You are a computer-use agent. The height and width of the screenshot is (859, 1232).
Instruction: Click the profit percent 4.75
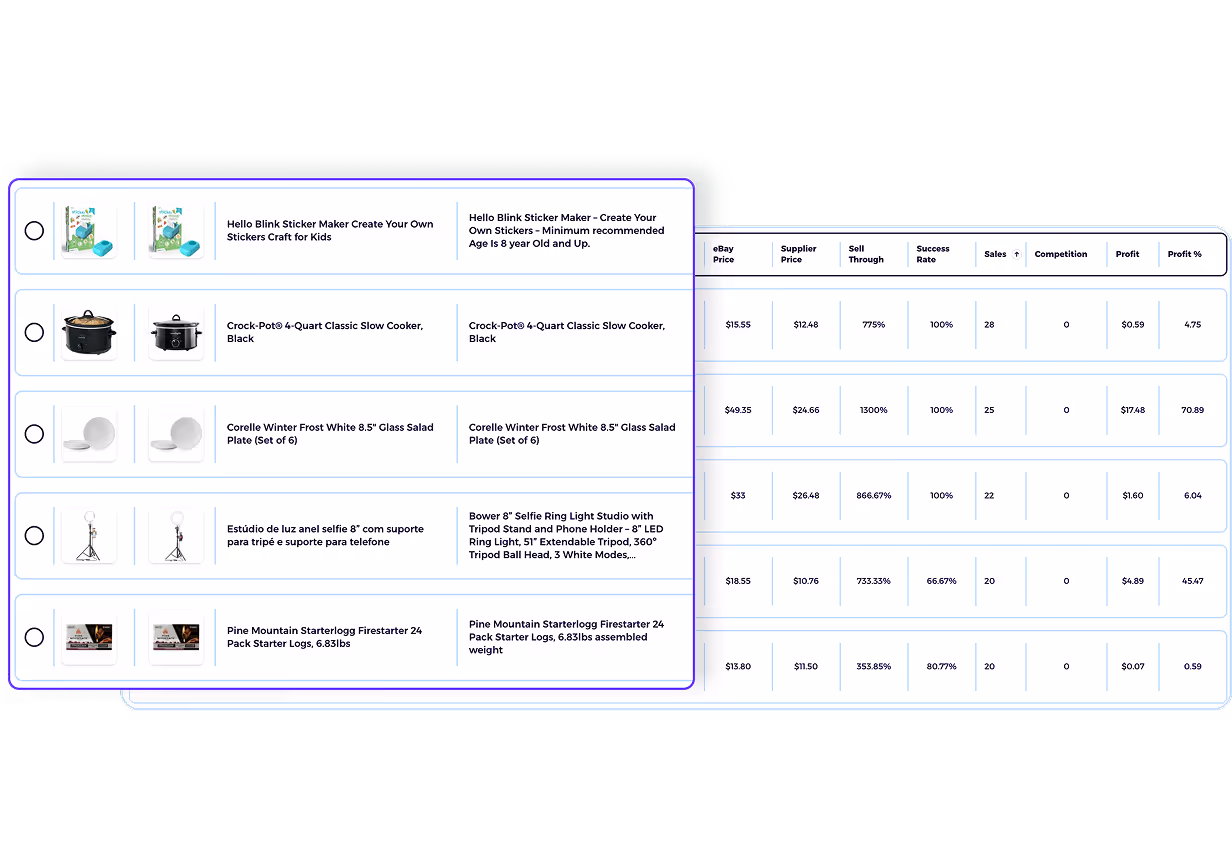coord(1193,325)
